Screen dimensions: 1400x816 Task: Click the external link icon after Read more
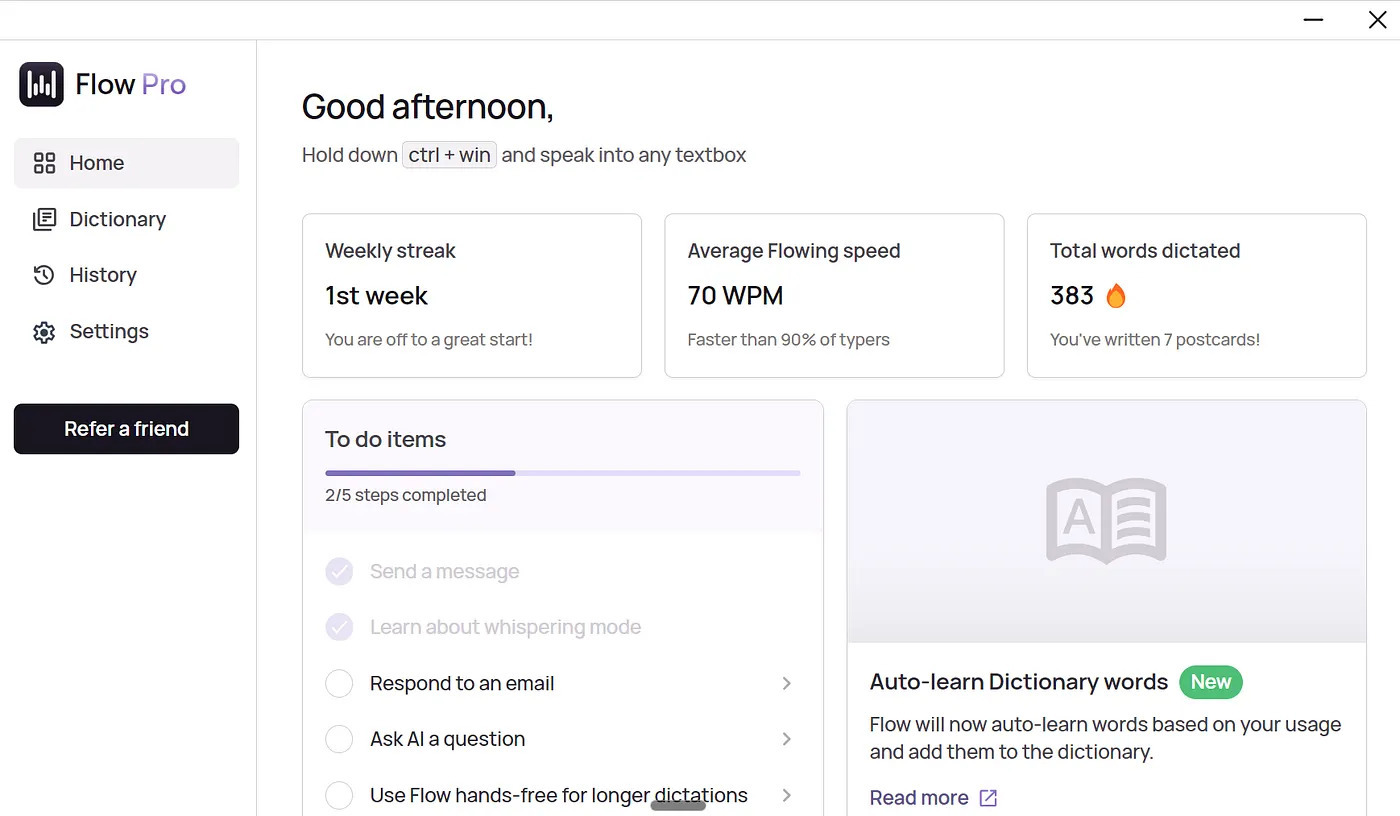click(x=988, y=797)
